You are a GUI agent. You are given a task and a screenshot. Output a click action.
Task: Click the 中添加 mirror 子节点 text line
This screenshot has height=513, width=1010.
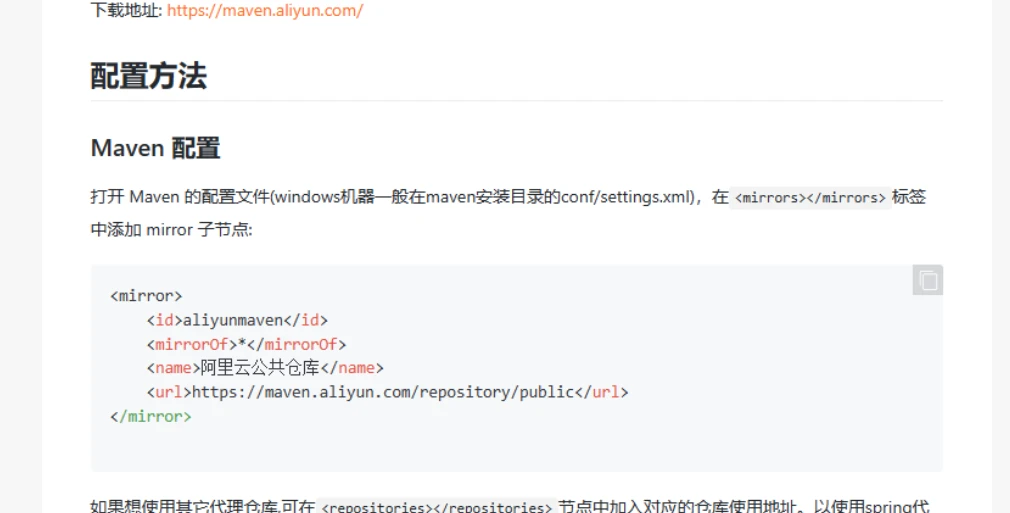click(172, 229)
